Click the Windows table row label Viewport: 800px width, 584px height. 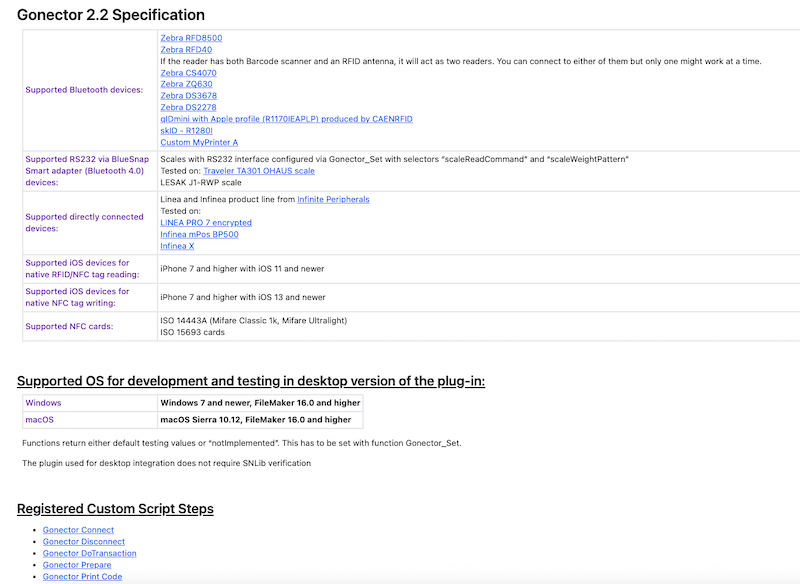pyautogui.click(x=43, y=403)
